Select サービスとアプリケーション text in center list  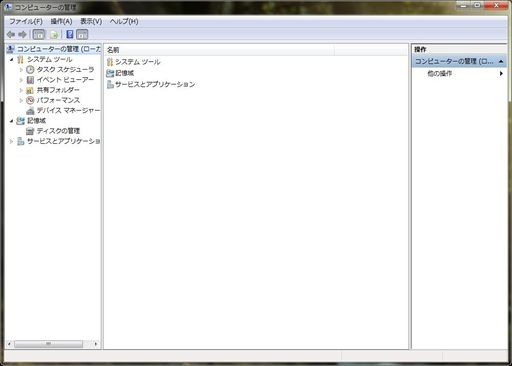155,85
